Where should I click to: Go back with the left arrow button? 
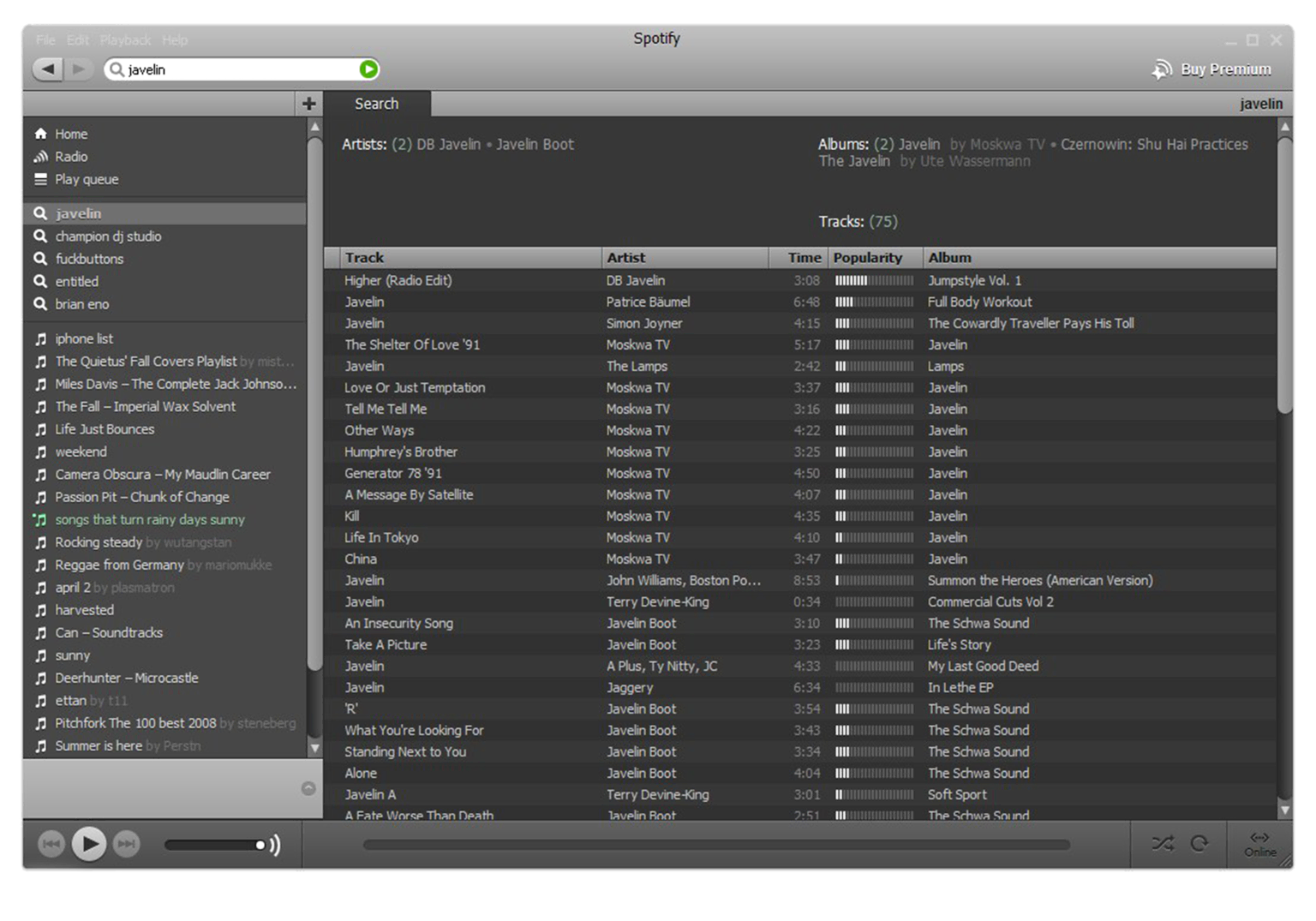48,69
